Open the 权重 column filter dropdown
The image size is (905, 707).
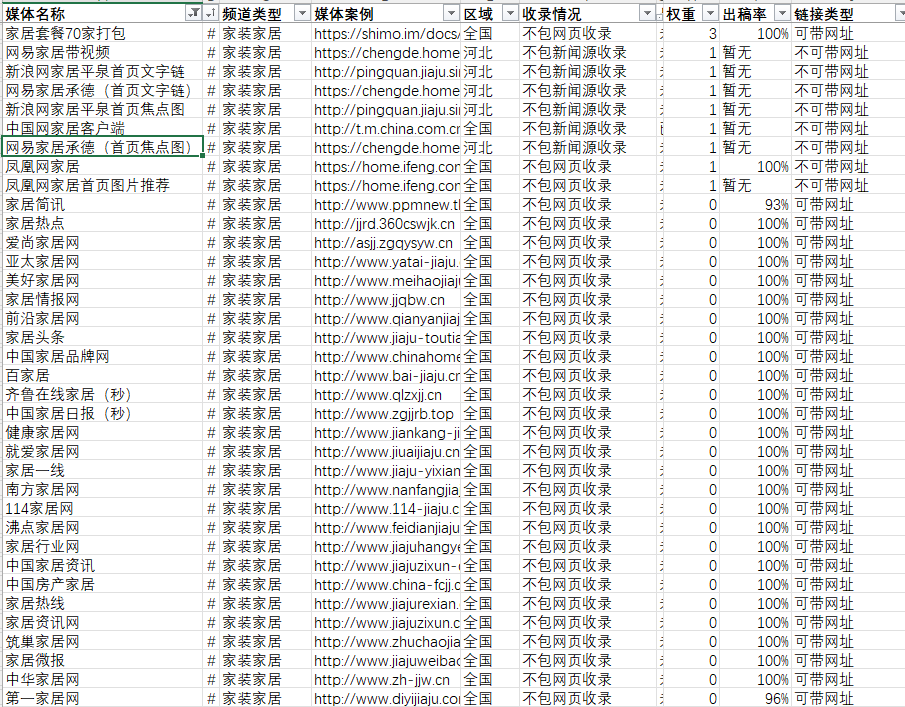(709, 14)
